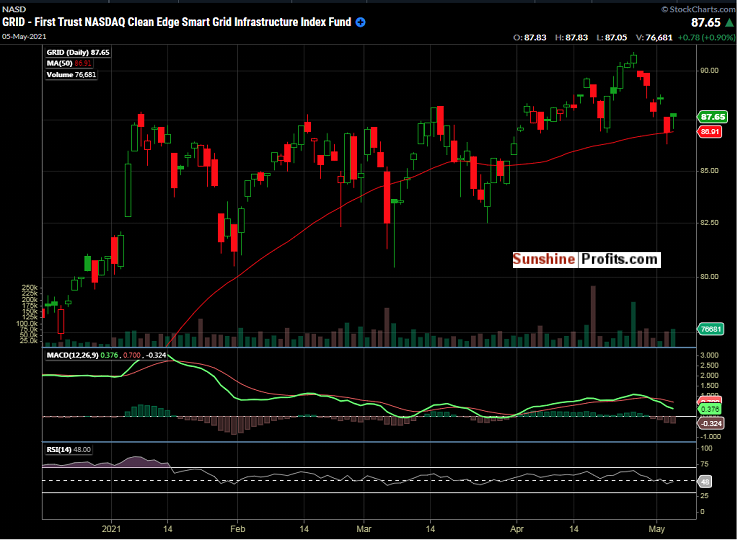Click the blue plus icon beside fund title
738x540 pixels.
[361, 22]
